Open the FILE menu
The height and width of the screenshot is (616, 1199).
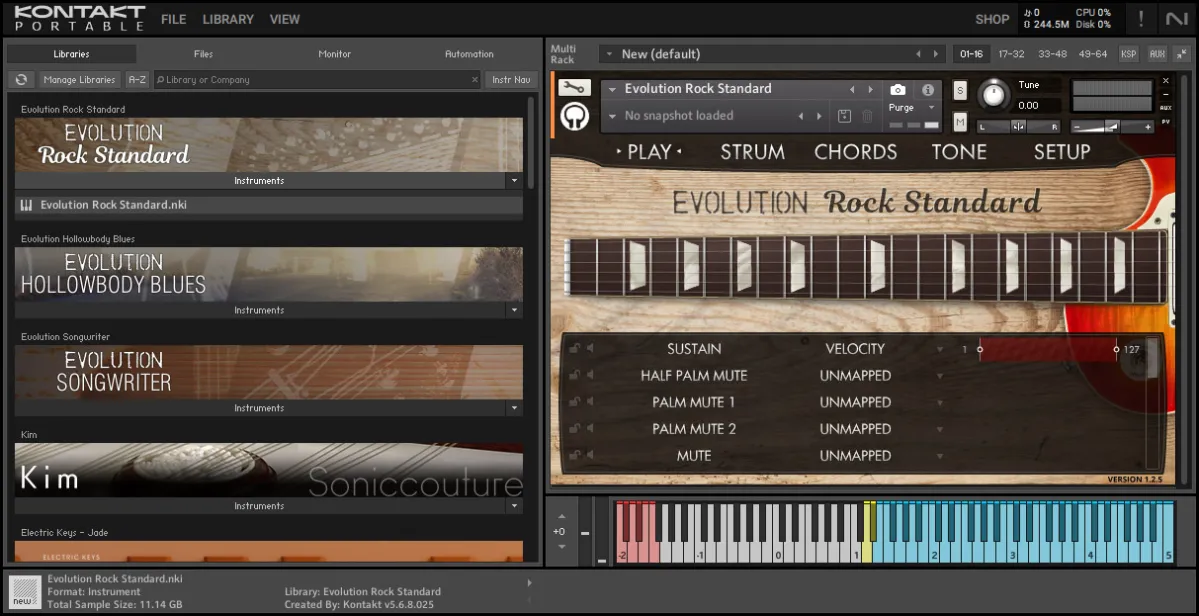coord(173,19)
